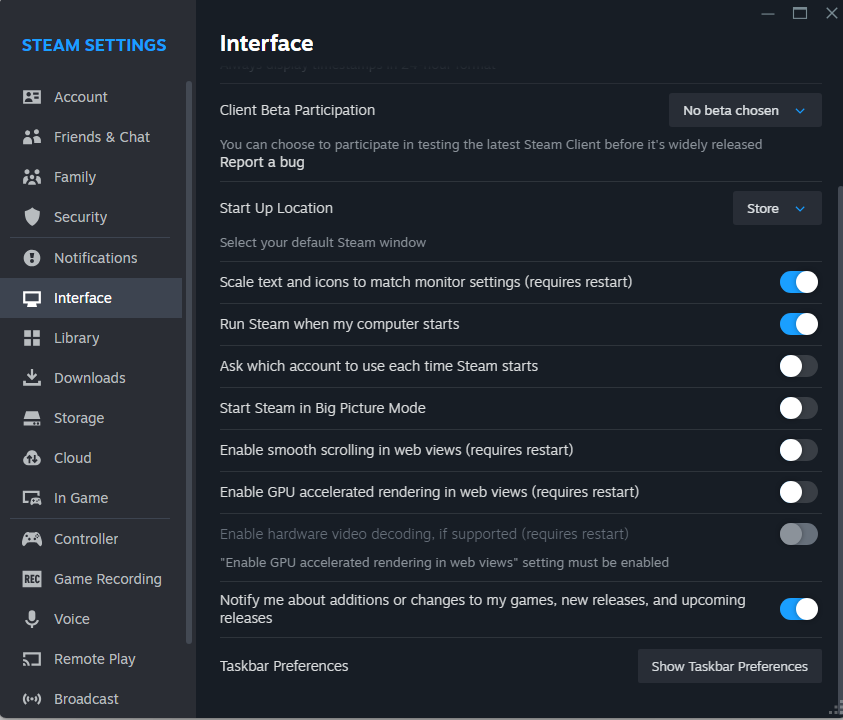Click the sidebar vertical scrollbar
This screenshot has height=720, width=843.
click(189, 362)
